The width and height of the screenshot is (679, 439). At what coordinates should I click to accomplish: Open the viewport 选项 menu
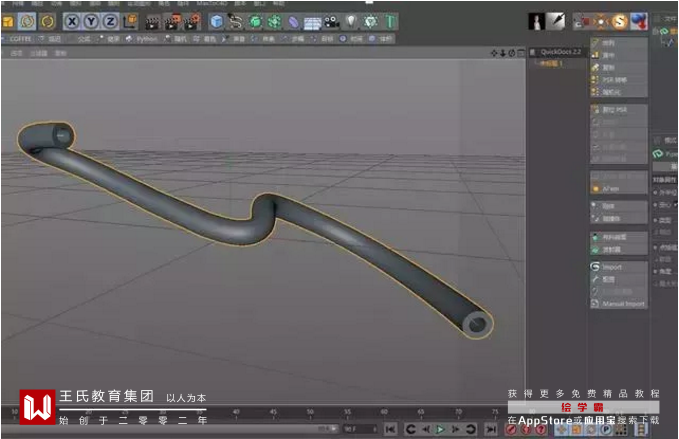pyautogui.click(x=16, y=53)
